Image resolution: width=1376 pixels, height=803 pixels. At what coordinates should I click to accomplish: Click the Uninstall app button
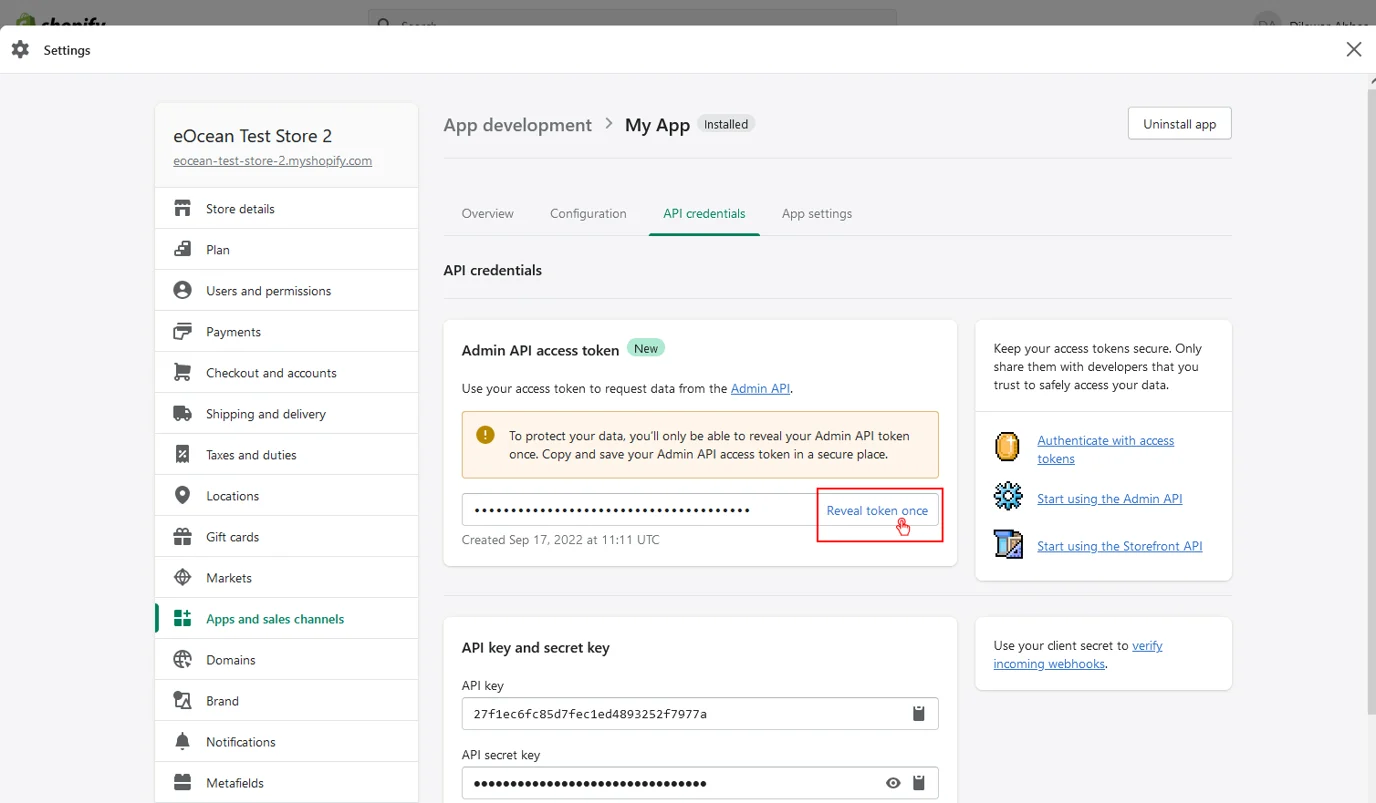pos(1179,124)
